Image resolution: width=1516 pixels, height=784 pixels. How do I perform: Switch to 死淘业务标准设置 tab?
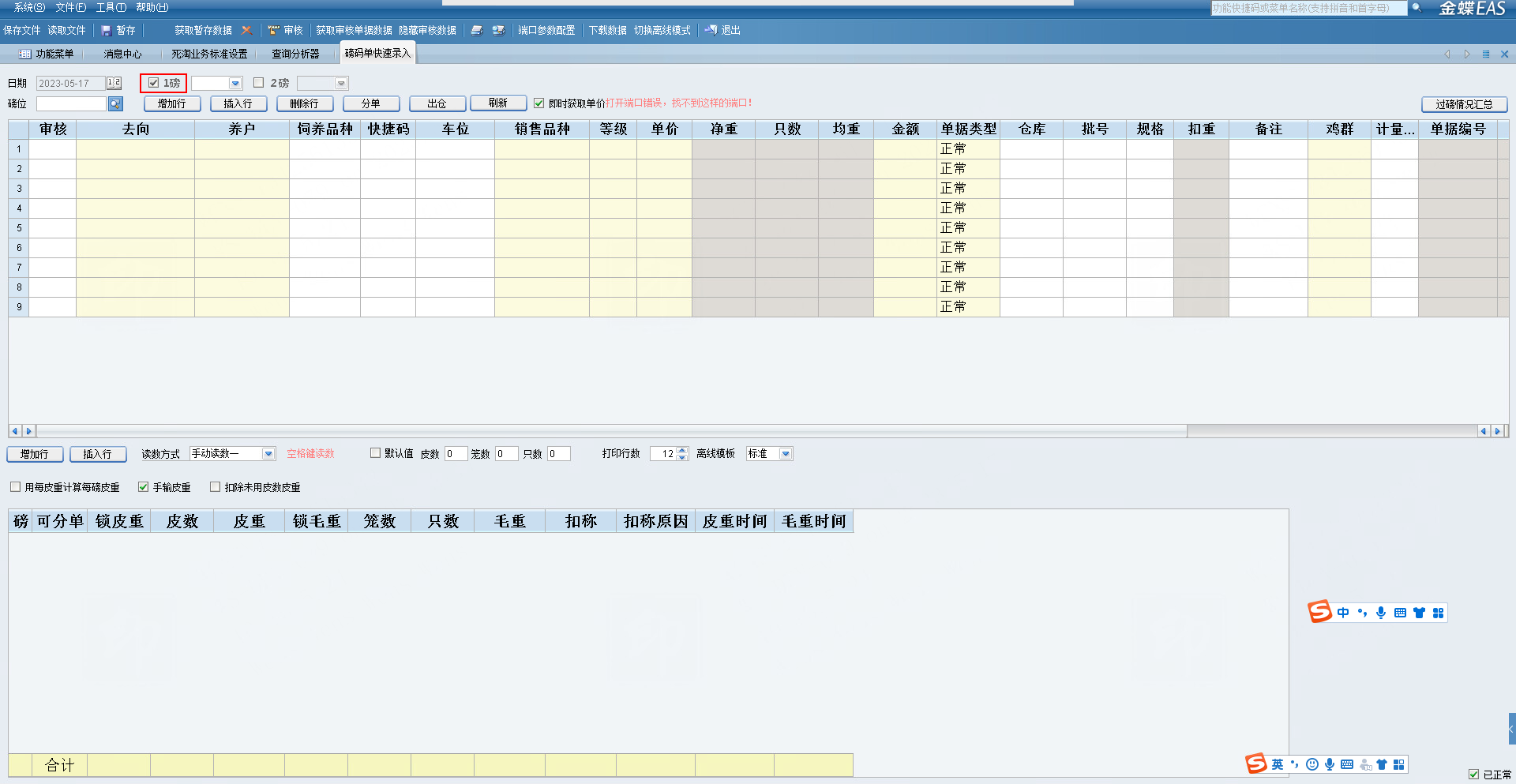209,54
